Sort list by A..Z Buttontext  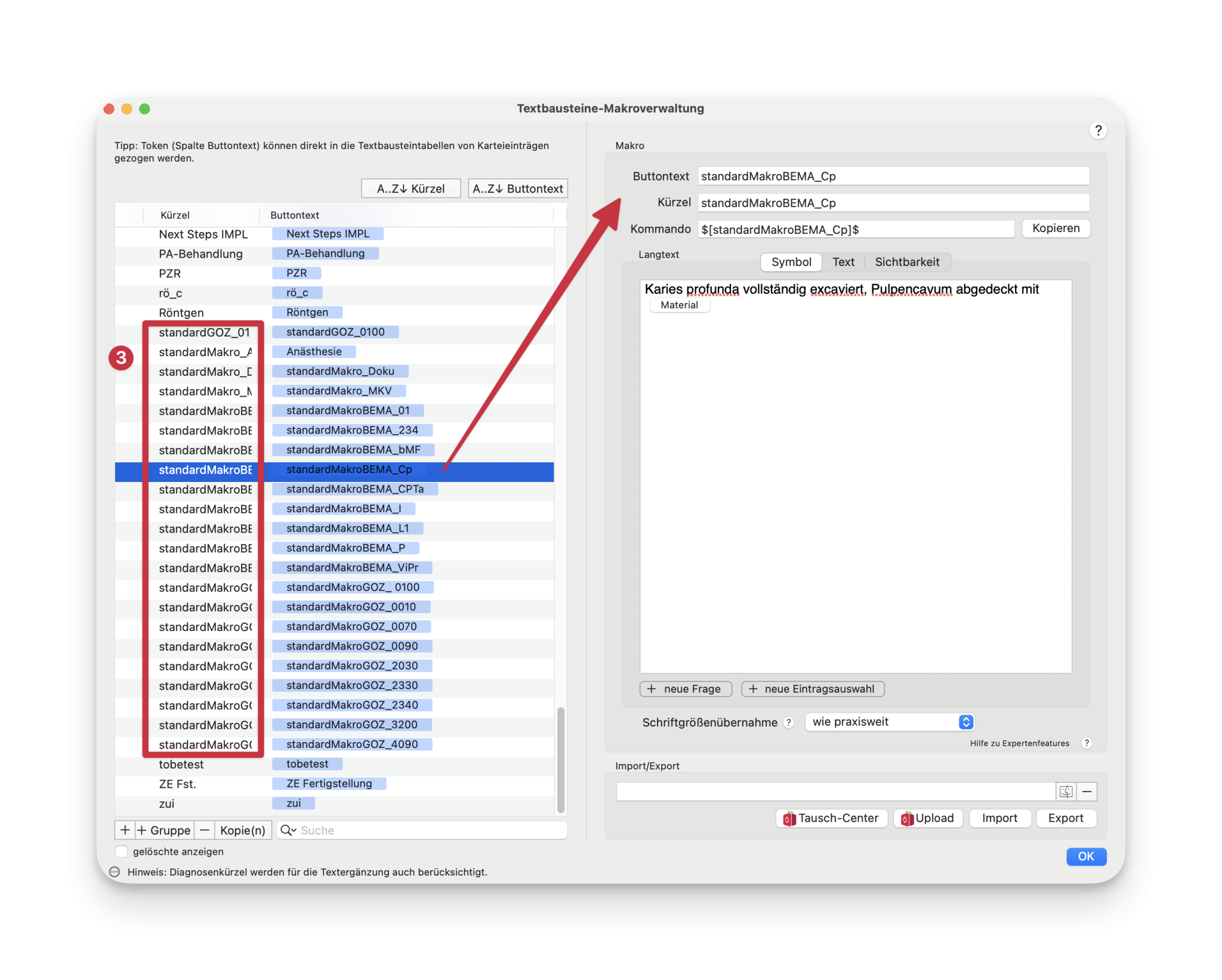518,188
